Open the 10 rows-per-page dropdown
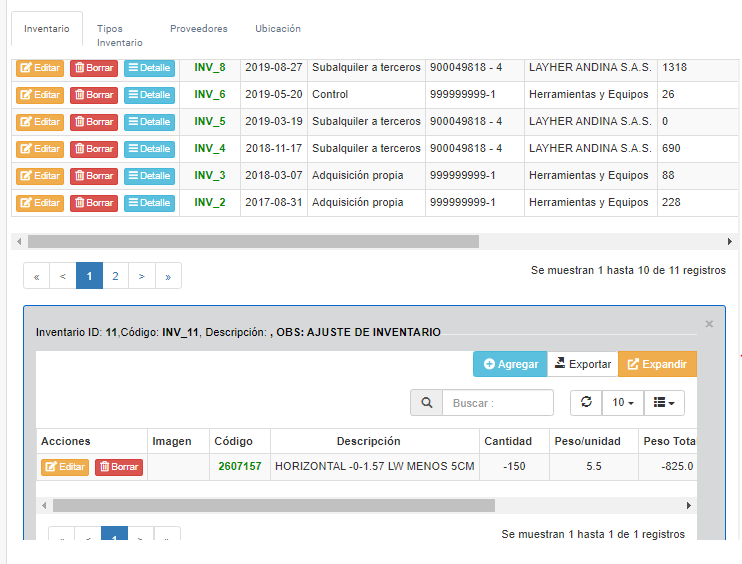The height and width of the screenshot is (564, 742). pyautogui.click(x=623, y=403)
